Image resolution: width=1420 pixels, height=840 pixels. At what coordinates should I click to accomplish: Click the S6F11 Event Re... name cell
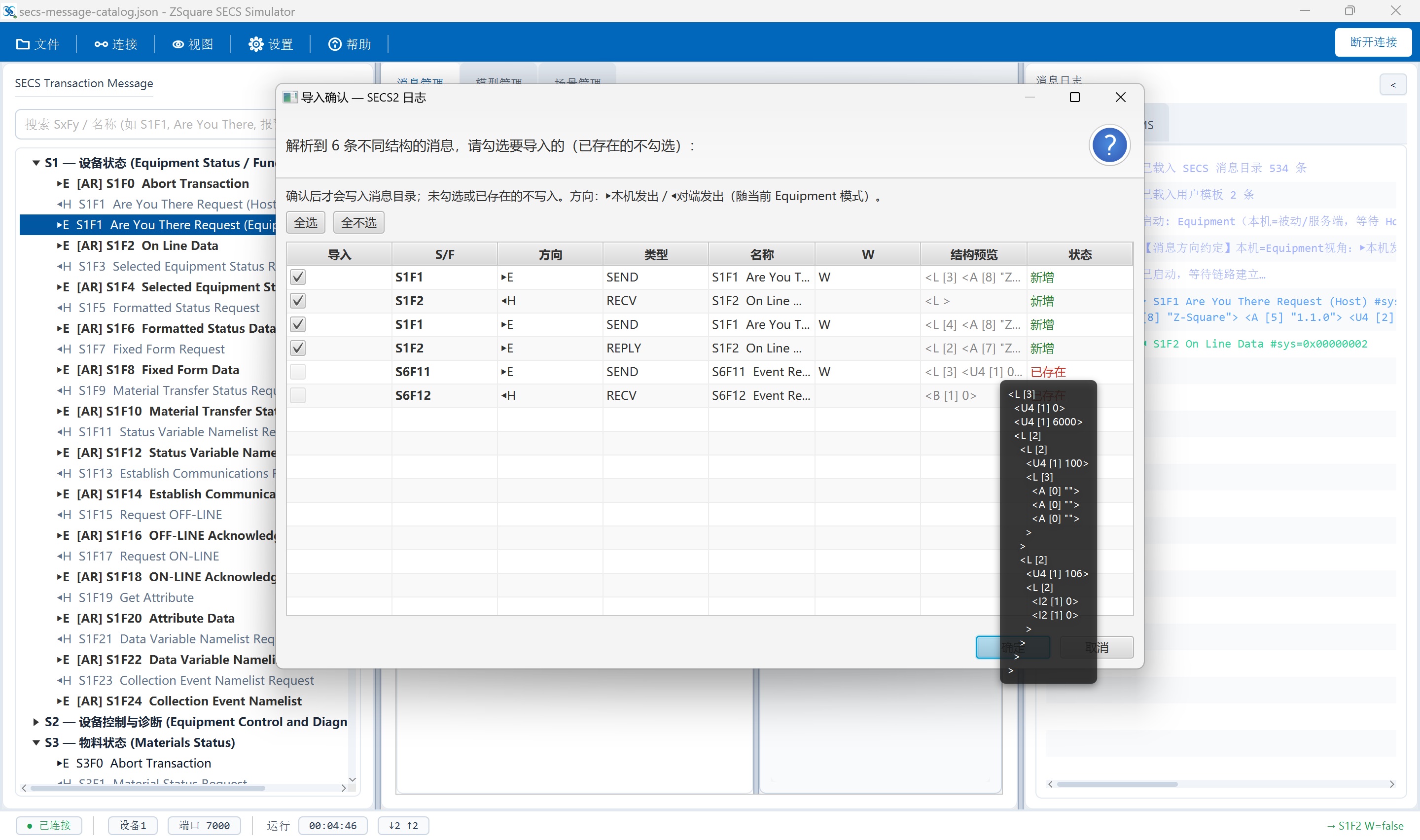pos(761,372)
